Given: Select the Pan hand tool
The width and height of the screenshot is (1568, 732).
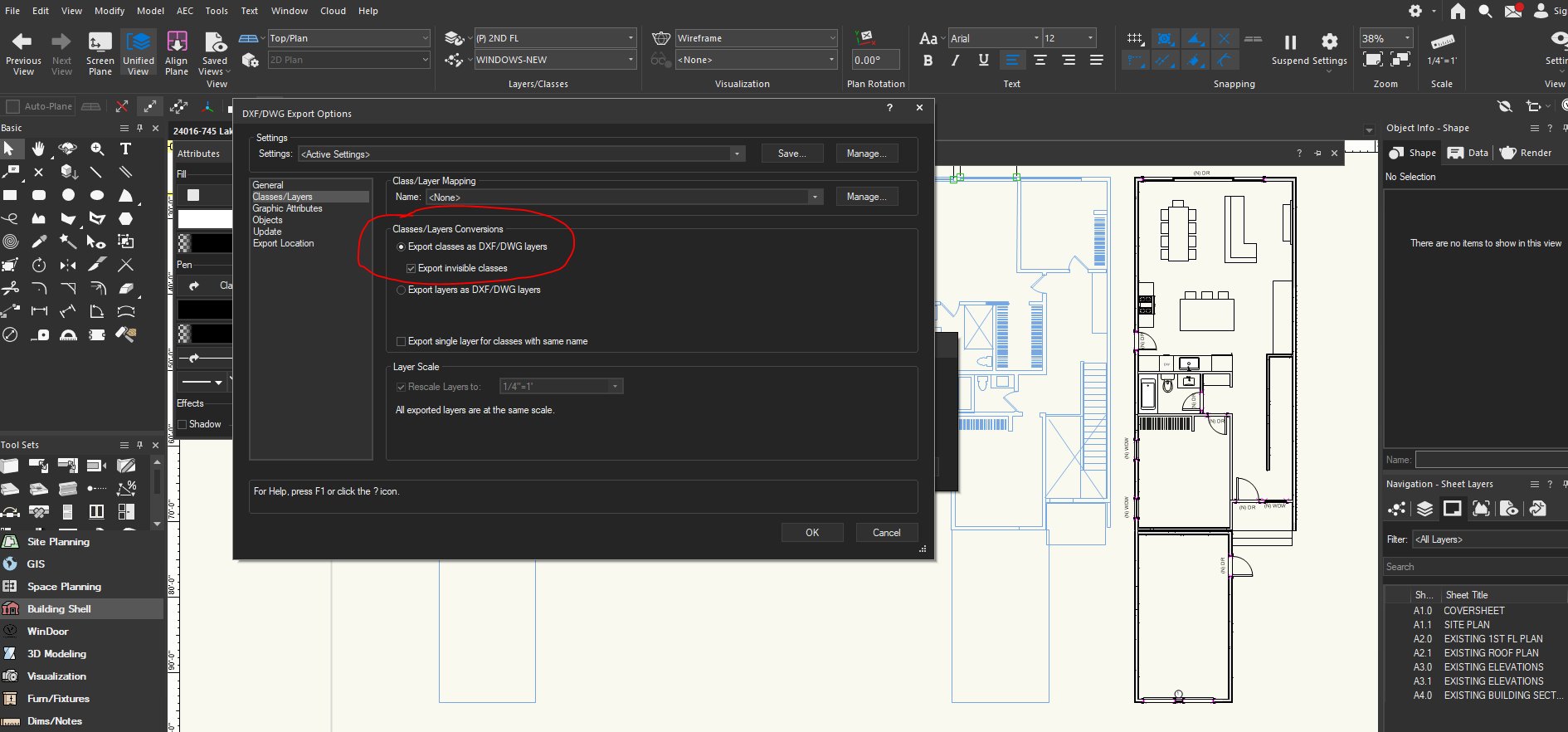Looking at the screenshot, I should 39,149.
